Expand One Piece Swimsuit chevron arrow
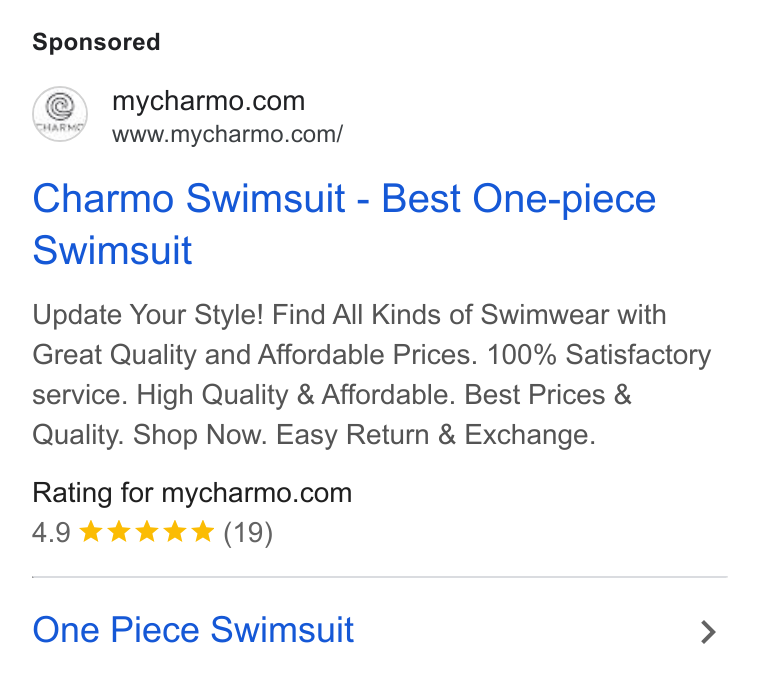The width and height of the screenshot is (760, 682). pos(709,632)
